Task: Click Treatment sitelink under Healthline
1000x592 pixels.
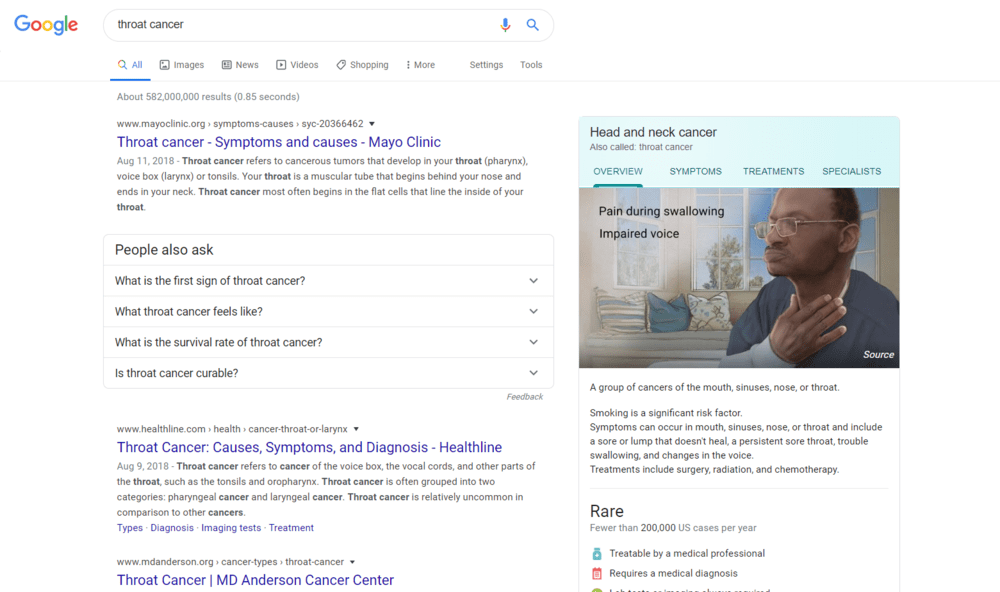Action: pyautogui.click(x=291, y=528)
